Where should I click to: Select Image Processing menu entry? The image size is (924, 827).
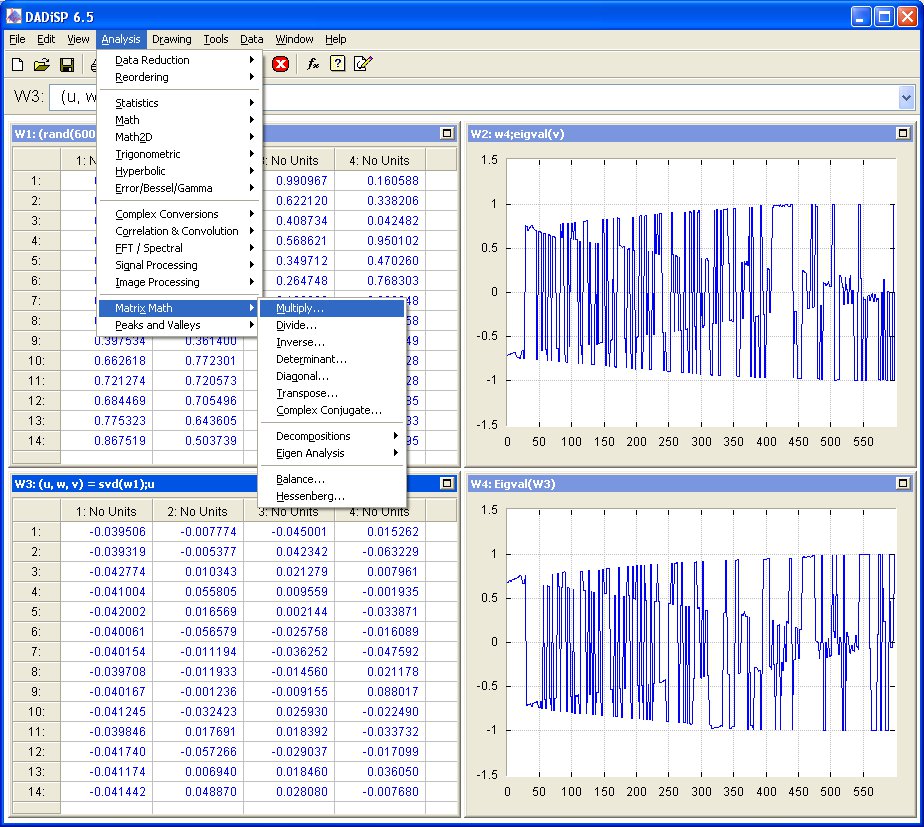click(x=179, y=282)
